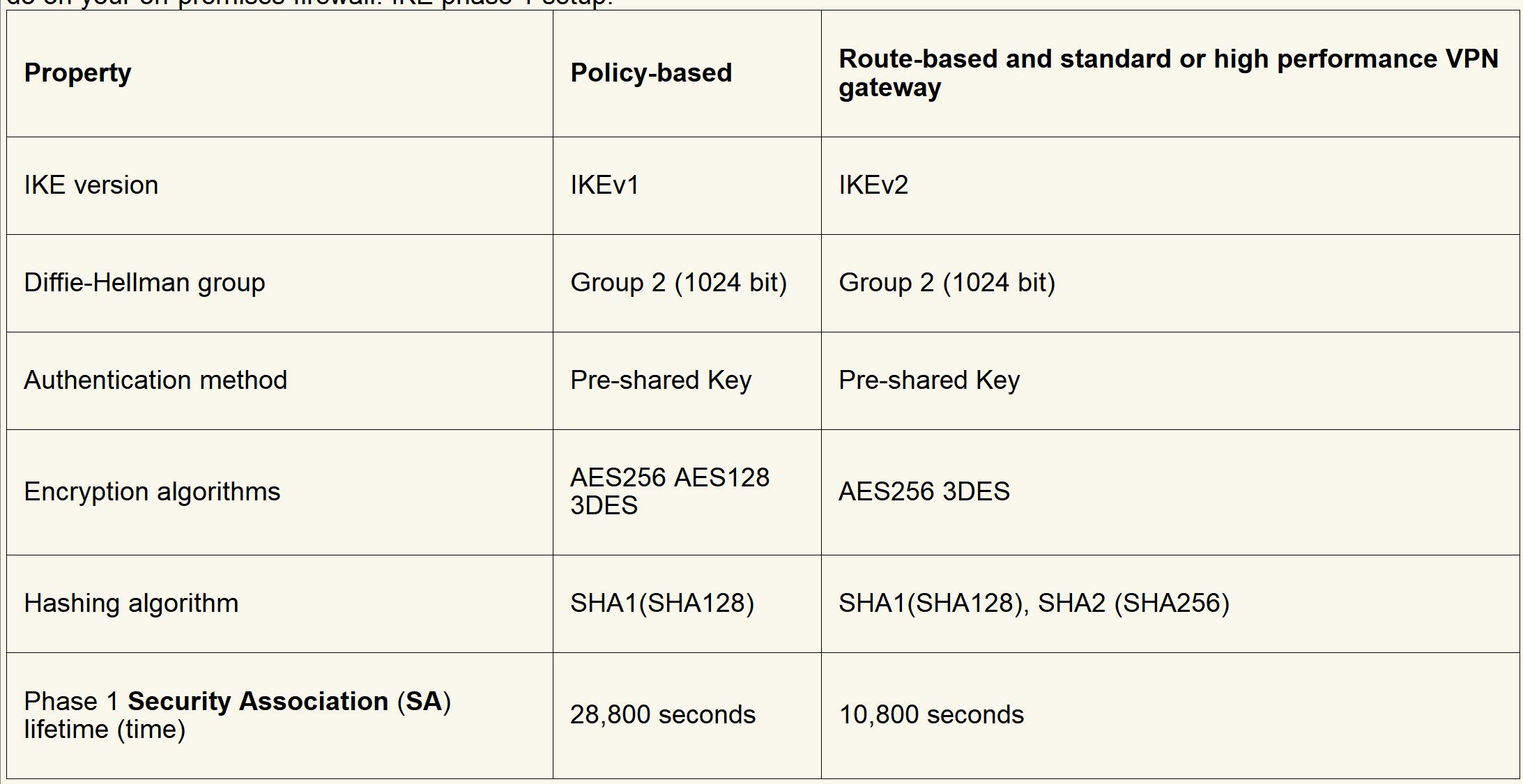Click the 28,800 seconds cell
This screenshot has width=1523, height=784.
click(662, 715)
